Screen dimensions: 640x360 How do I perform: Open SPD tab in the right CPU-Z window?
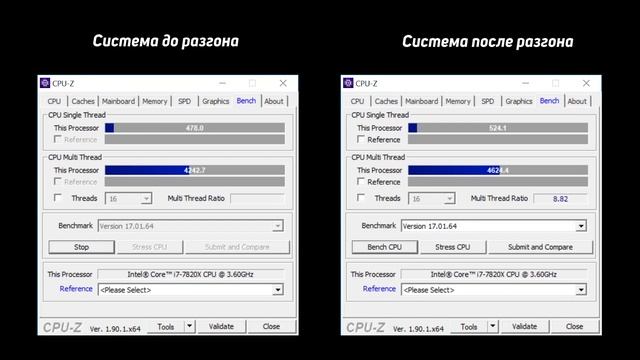point(488,101)
